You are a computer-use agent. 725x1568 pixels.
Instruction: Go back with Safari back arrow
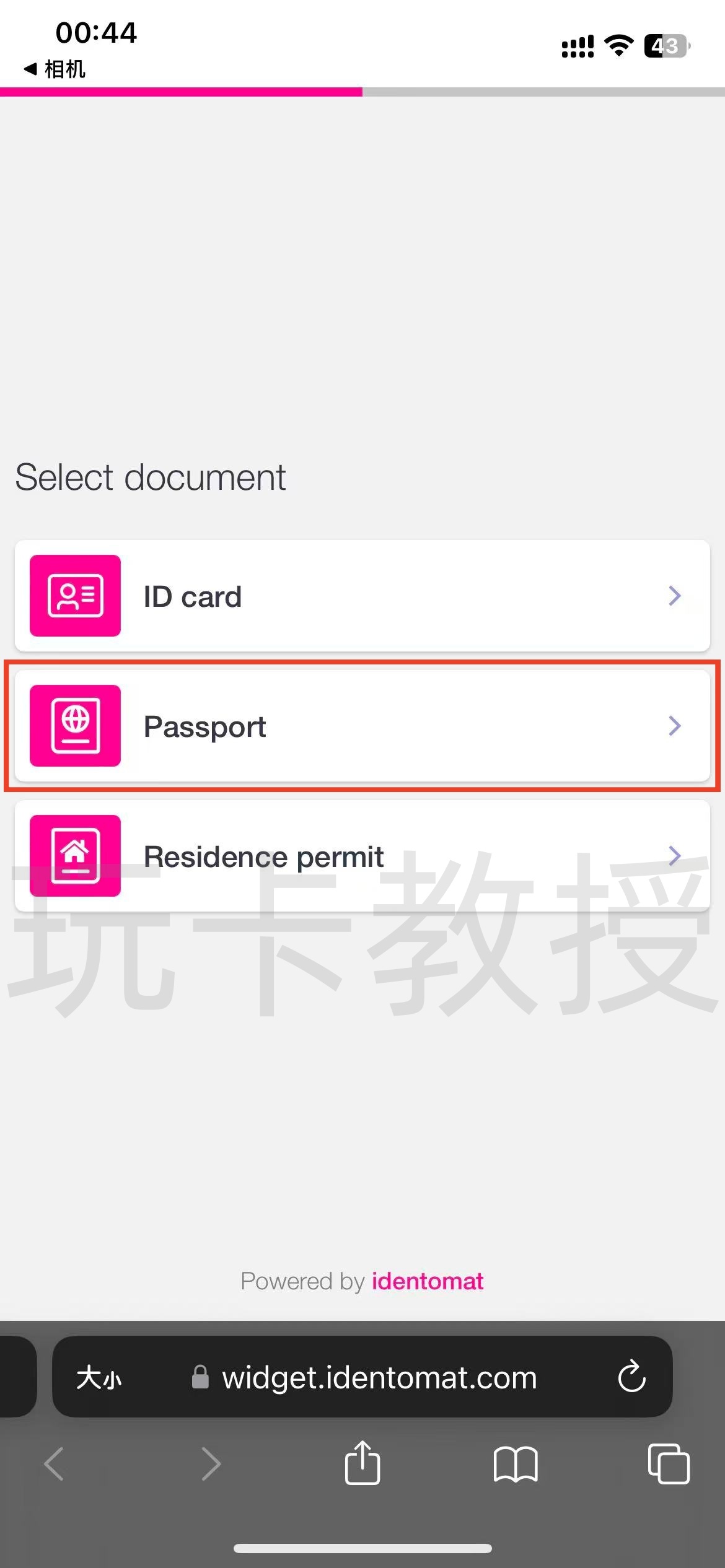pos(55,1464)
